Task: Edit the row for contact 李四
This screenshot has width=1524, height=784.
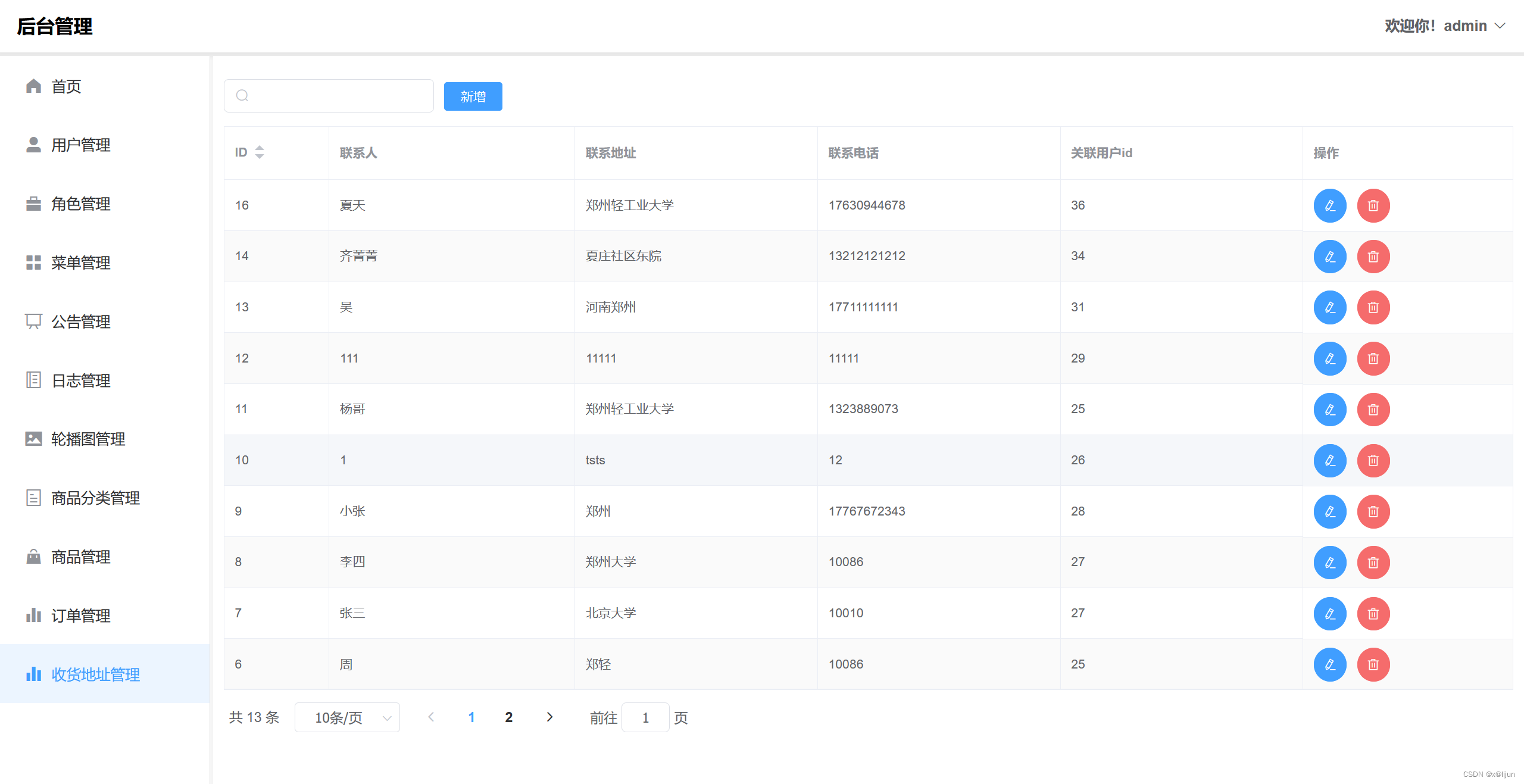Action: pyautogui.click(x=1330, y=562)
